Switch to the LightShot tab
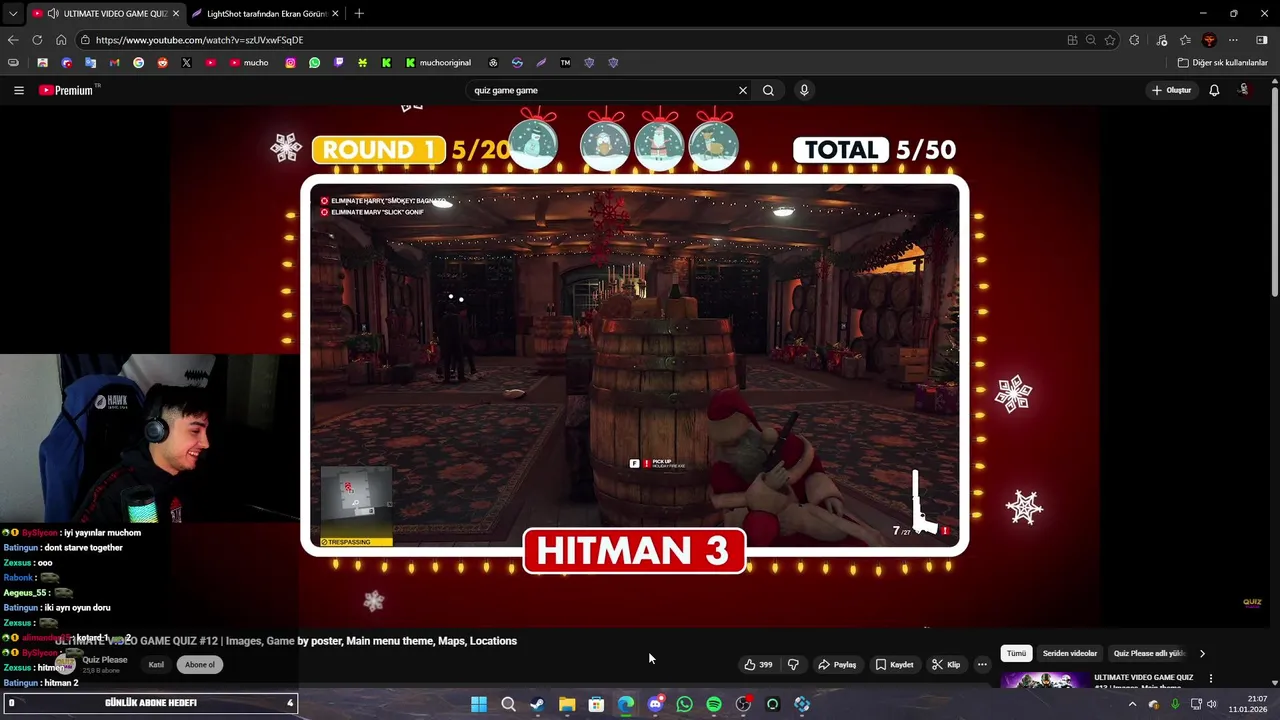 tap(265, 13)
